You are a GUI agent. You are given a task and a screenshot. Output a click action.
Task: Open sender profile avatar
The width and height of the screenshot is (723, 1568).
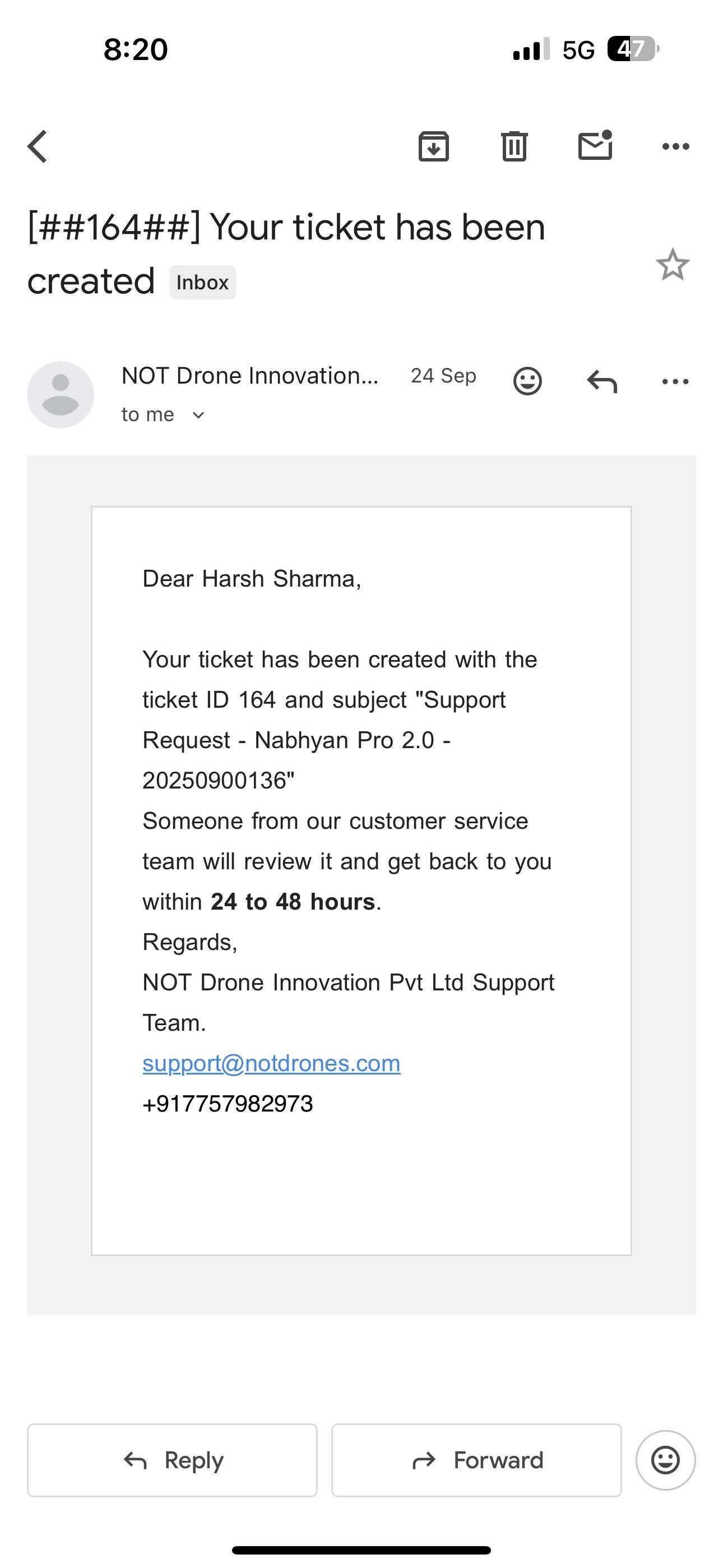click(61, 394)
